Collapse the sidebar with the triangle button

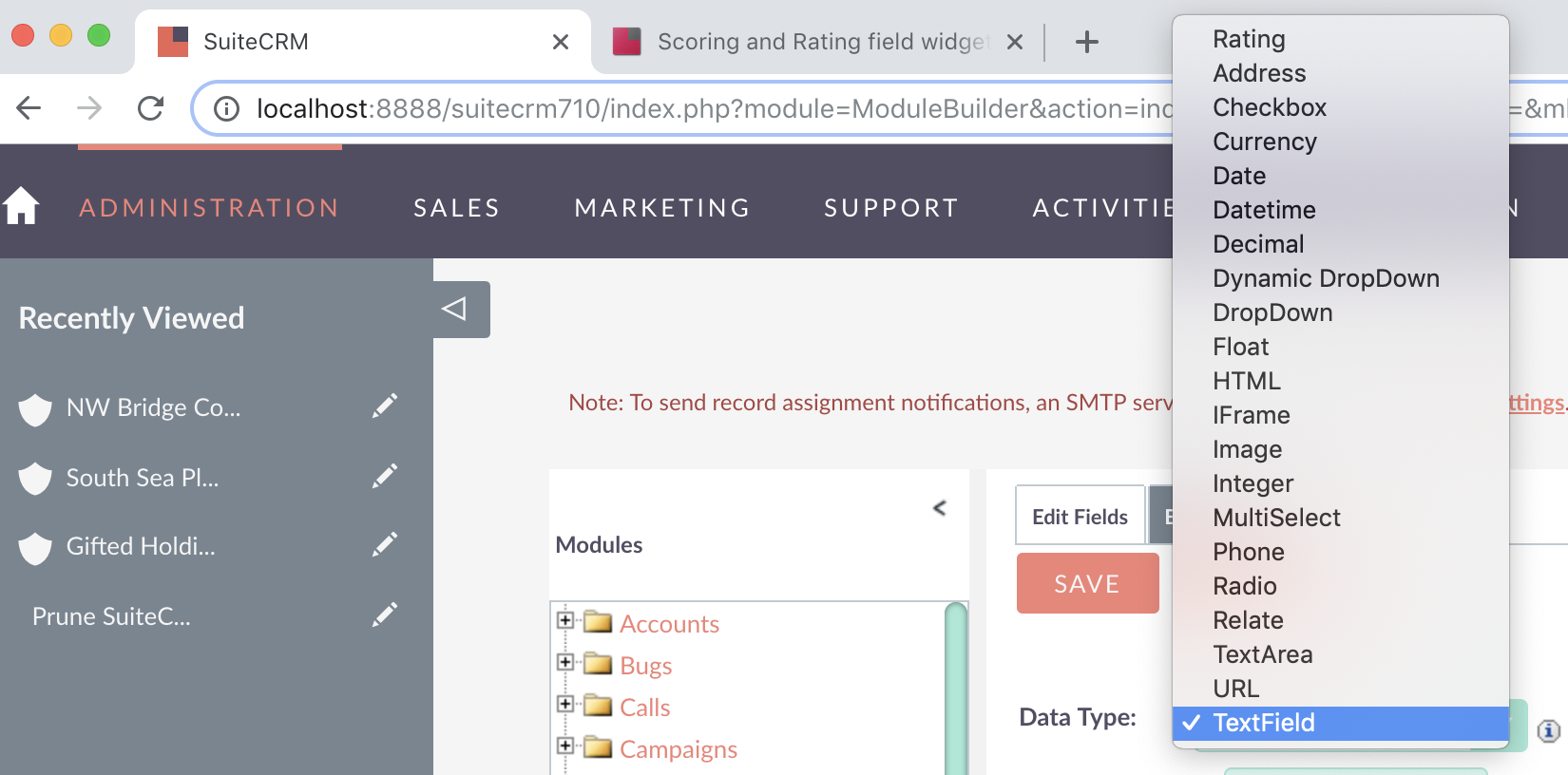tap(462, 310)
